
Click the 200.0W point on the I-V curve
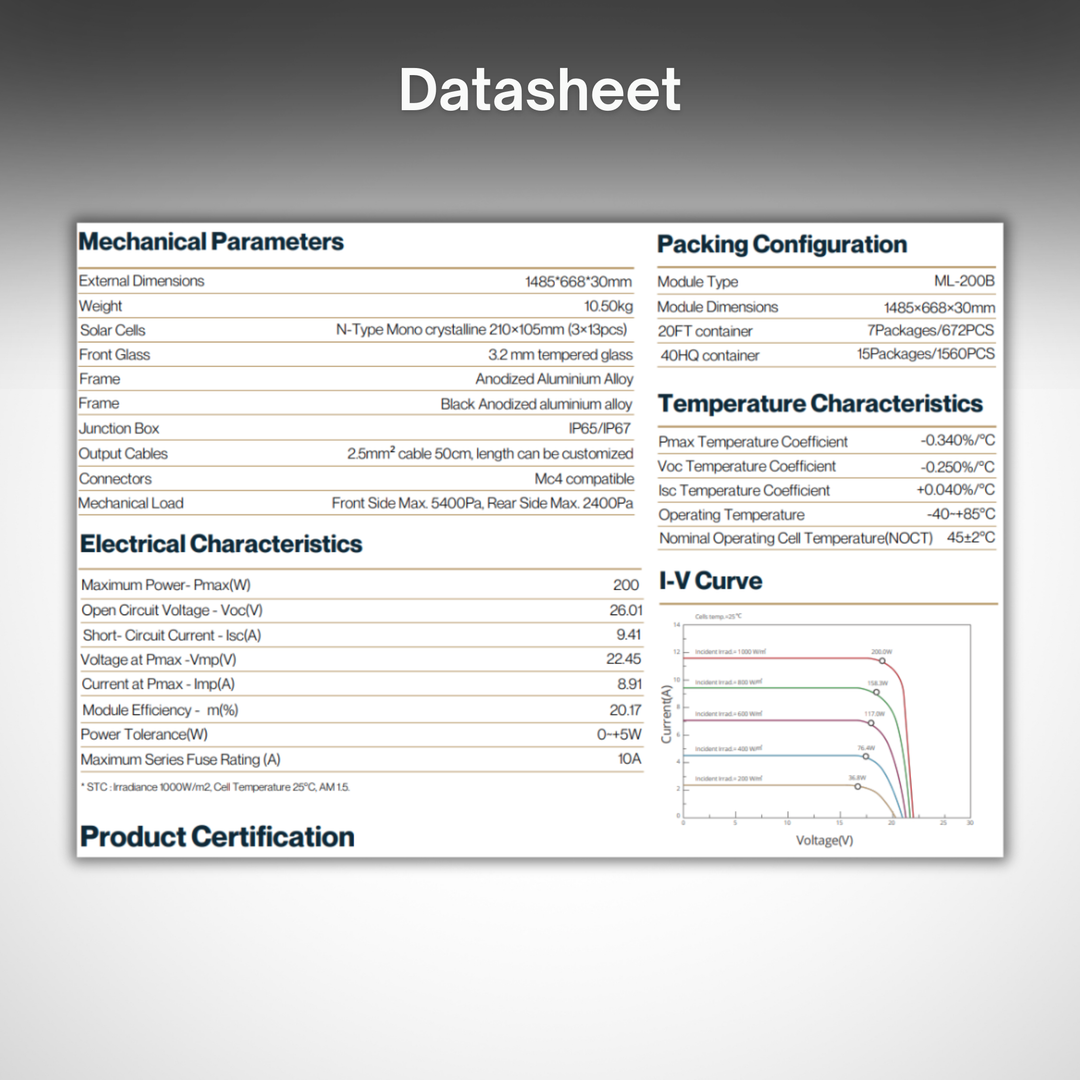click(x=882, y=661)
